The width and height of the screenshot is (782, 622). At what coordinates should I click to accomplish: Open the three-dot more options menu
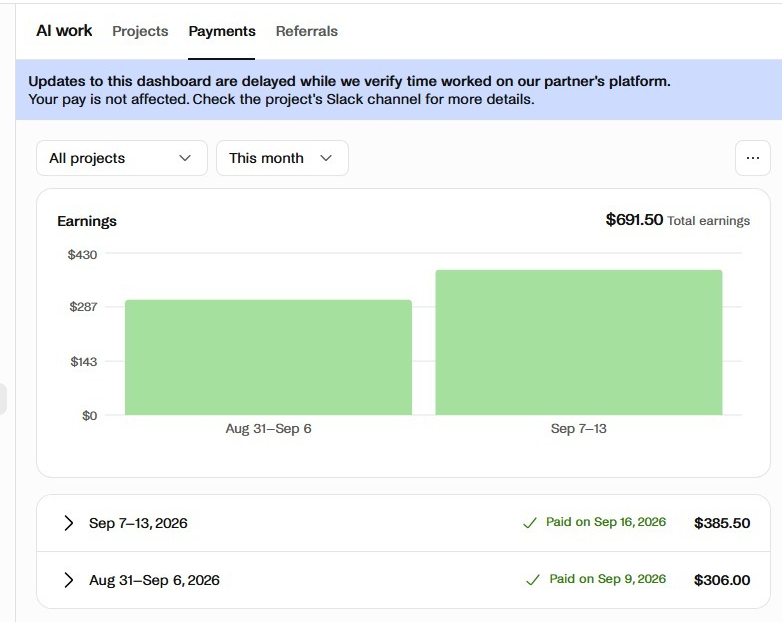point(753,158)
